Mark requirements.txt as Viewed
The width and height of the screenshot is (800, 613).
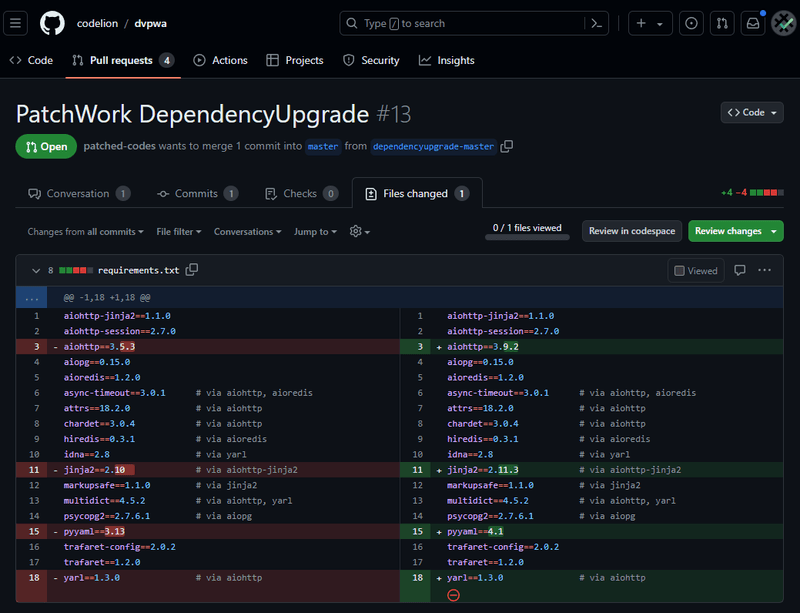696,271
